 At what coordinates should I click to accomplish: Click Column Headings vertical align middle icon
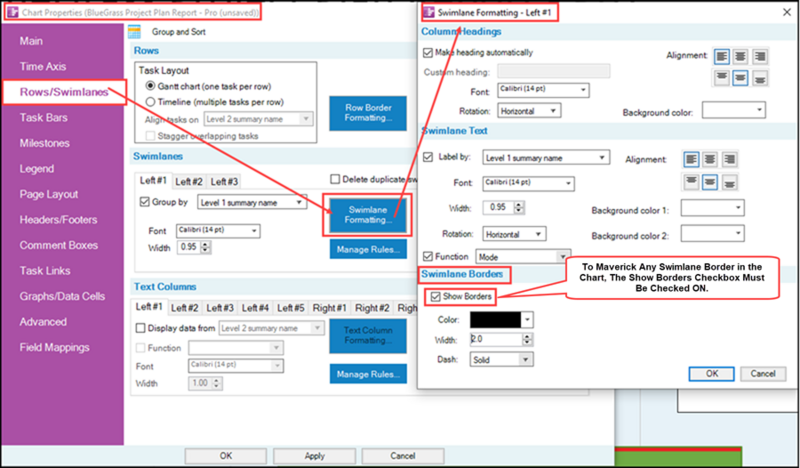click(x=740, y=78)
